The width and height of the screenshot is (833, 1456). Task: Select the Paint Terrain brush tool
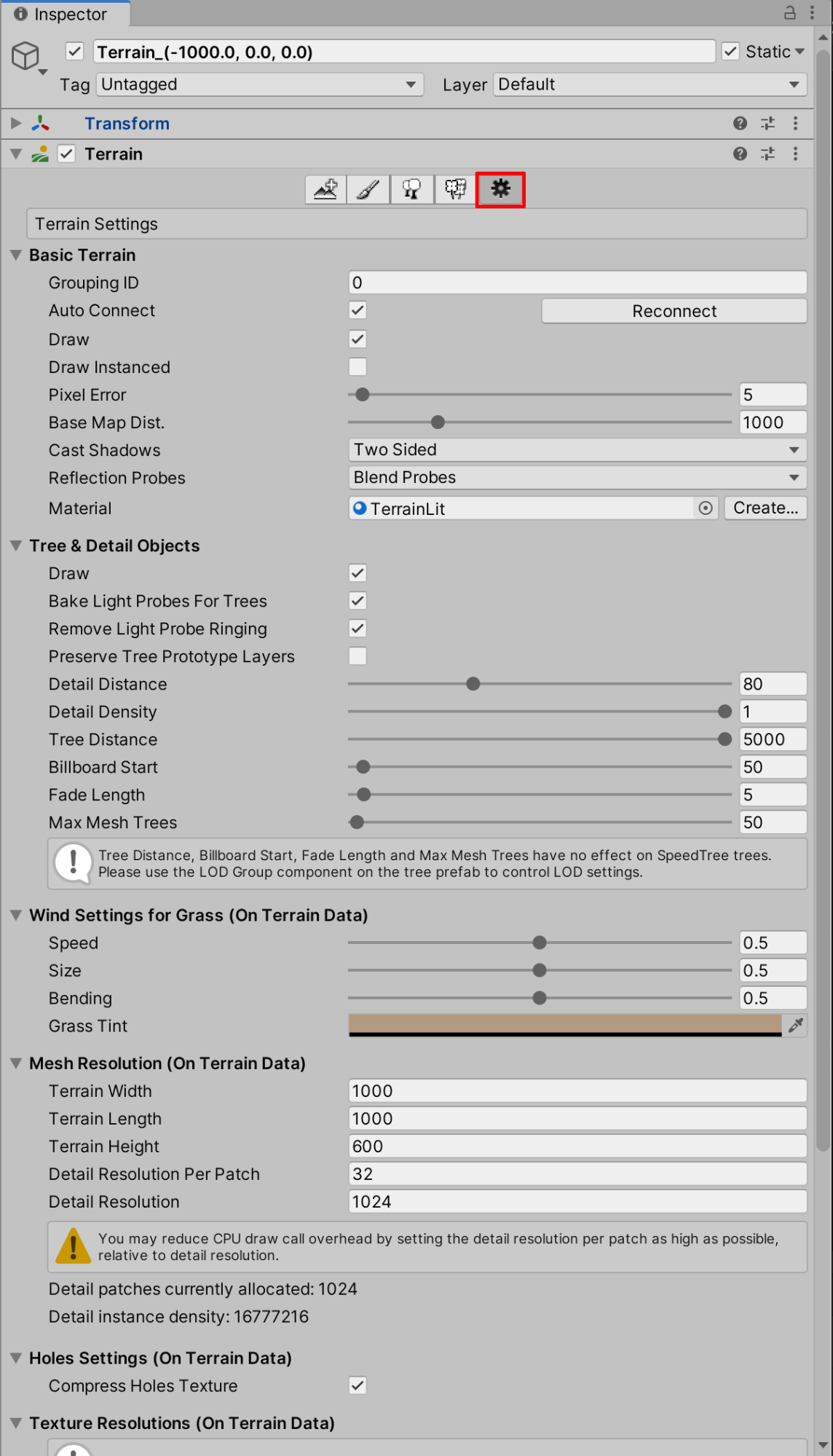[x=368, y=189]
